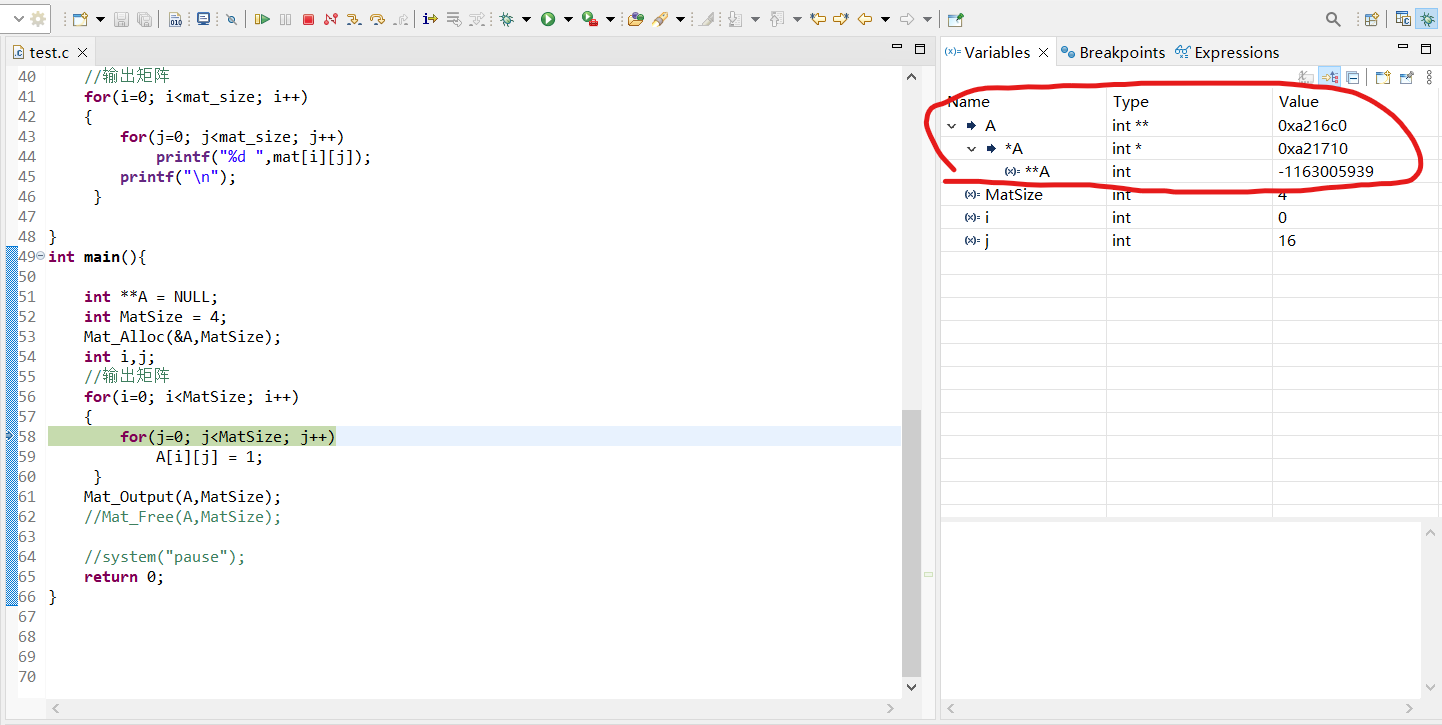Click the binary build icon
The width and height of the screenshot is (1442, 725).
click(x=175, y=19)
